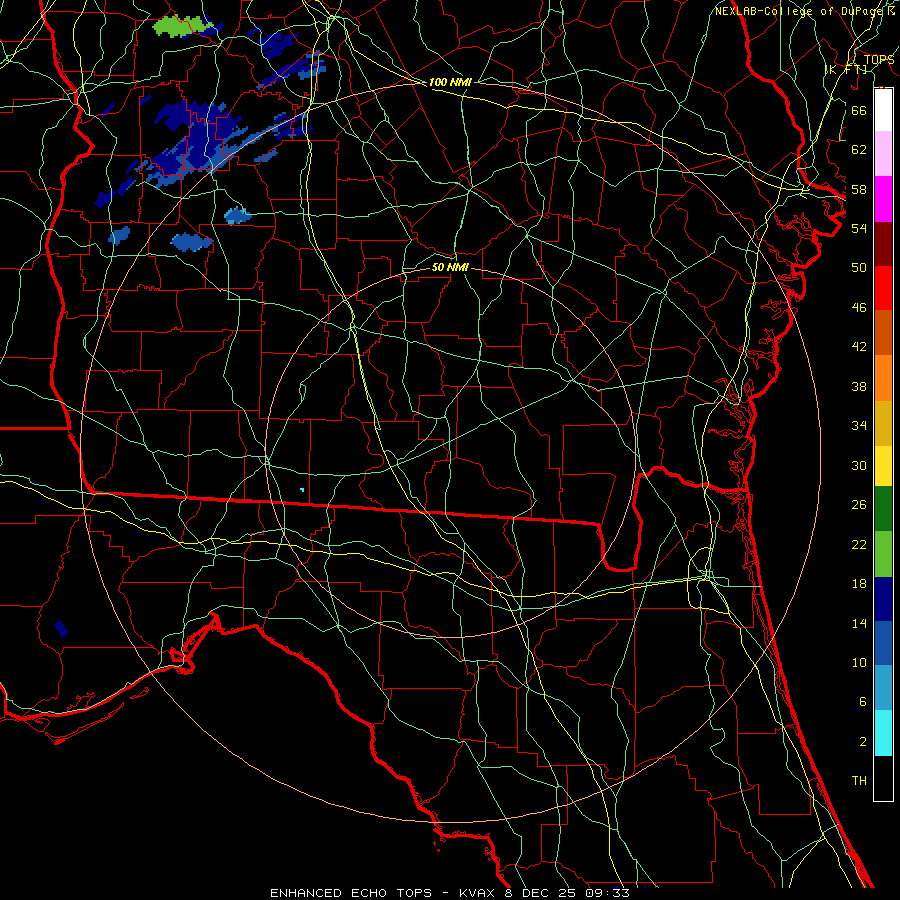Click the '30' legend value

click(859, 465)
